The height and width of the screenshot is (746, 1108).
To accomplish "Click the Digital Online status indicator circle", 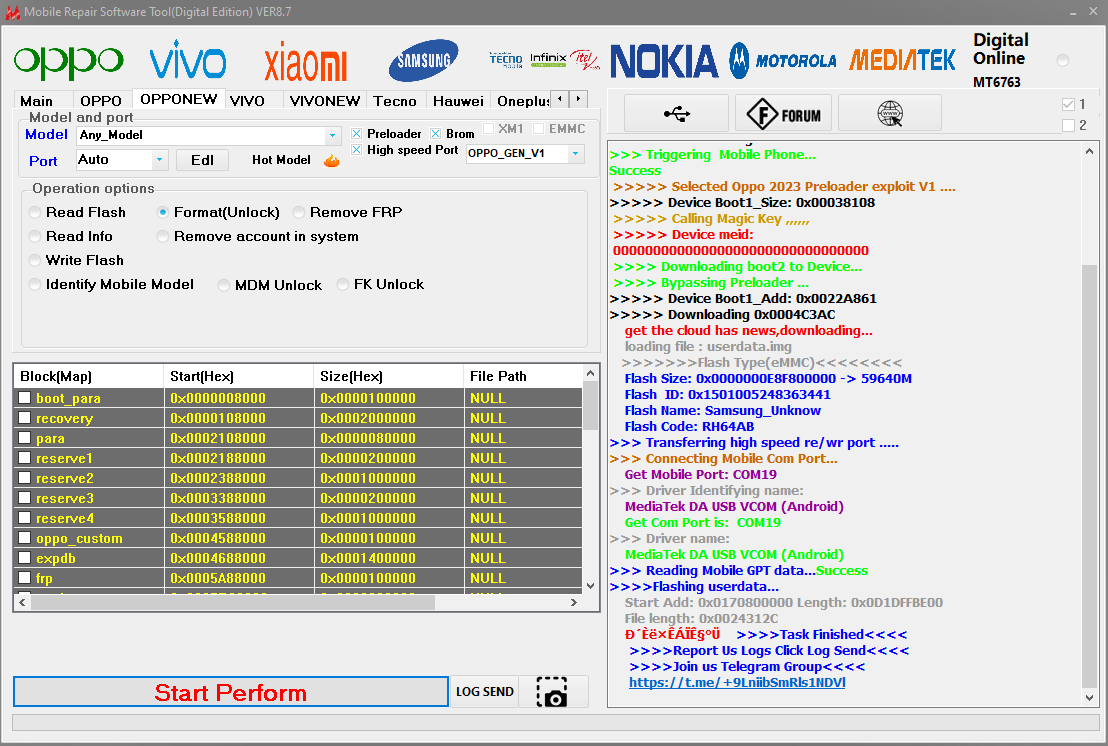I will (1063, 61).
